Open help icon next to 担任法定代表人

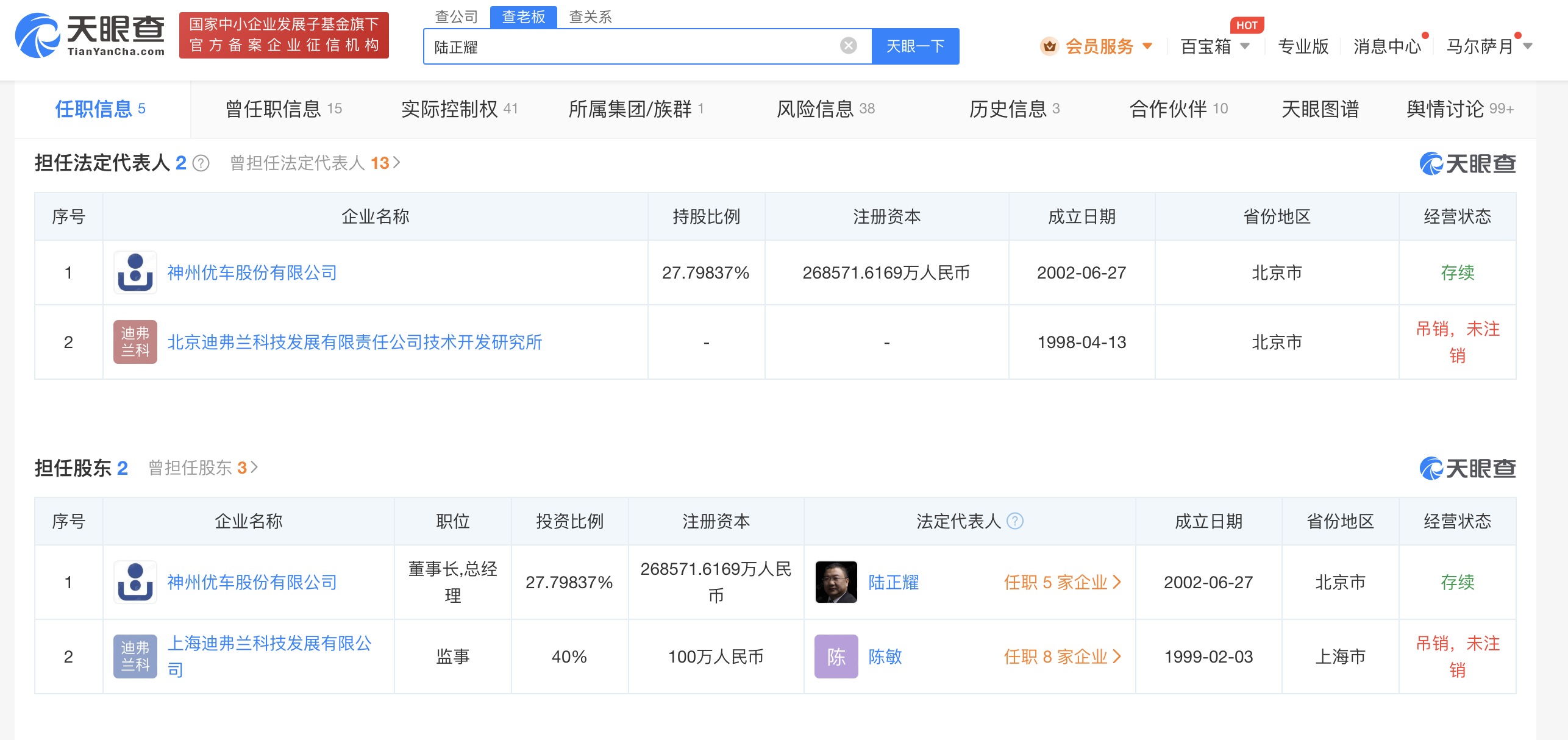[201, 163]
